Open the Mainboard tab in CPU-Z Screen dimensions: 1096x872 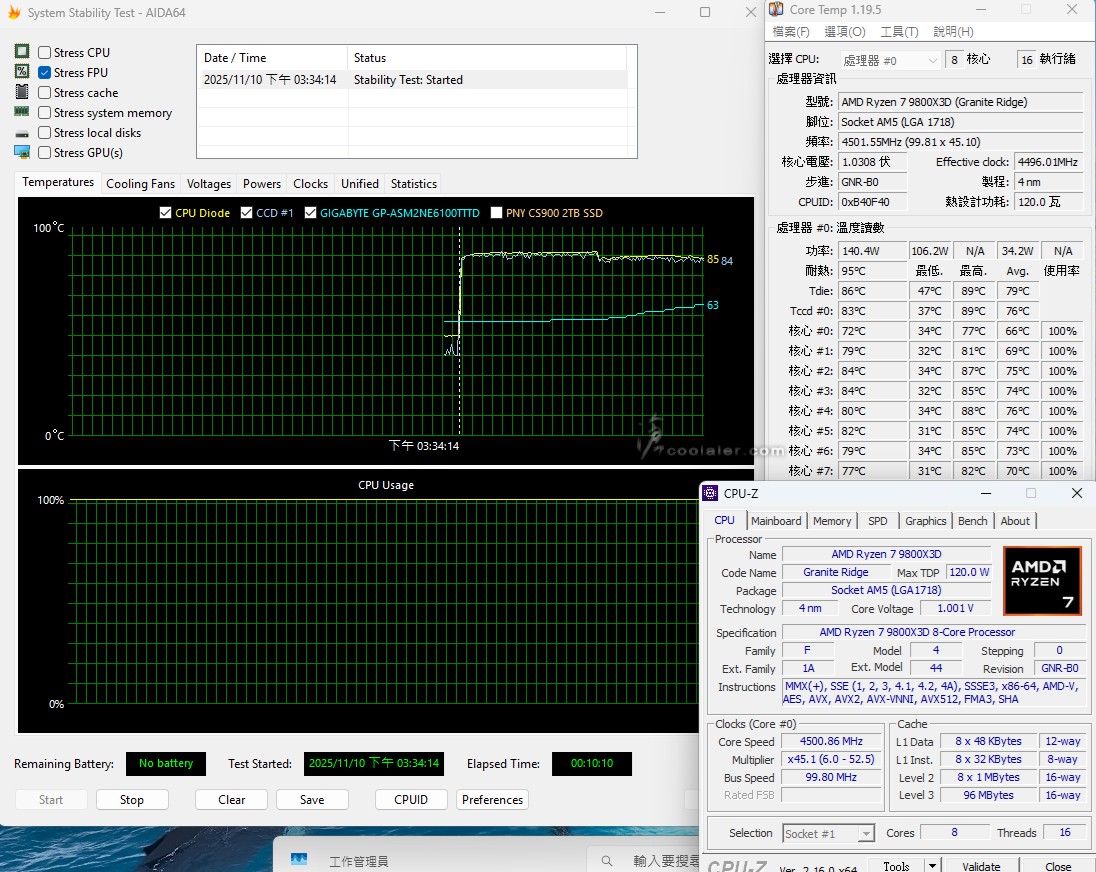pyautogui.click(x=776, y=521)
